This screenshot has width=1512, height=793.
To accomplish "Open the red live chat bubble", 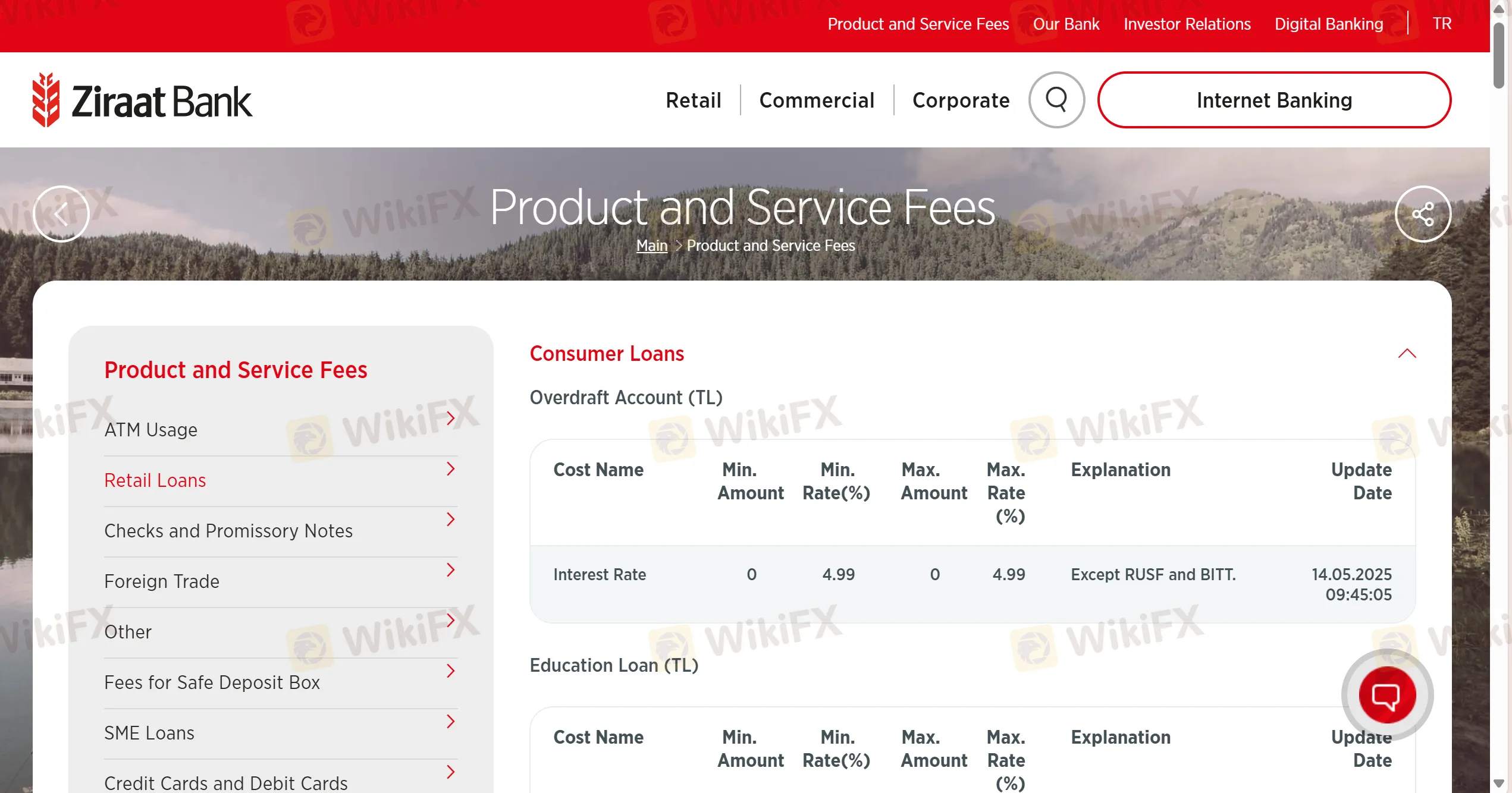I will click(x=1386, y=694).
